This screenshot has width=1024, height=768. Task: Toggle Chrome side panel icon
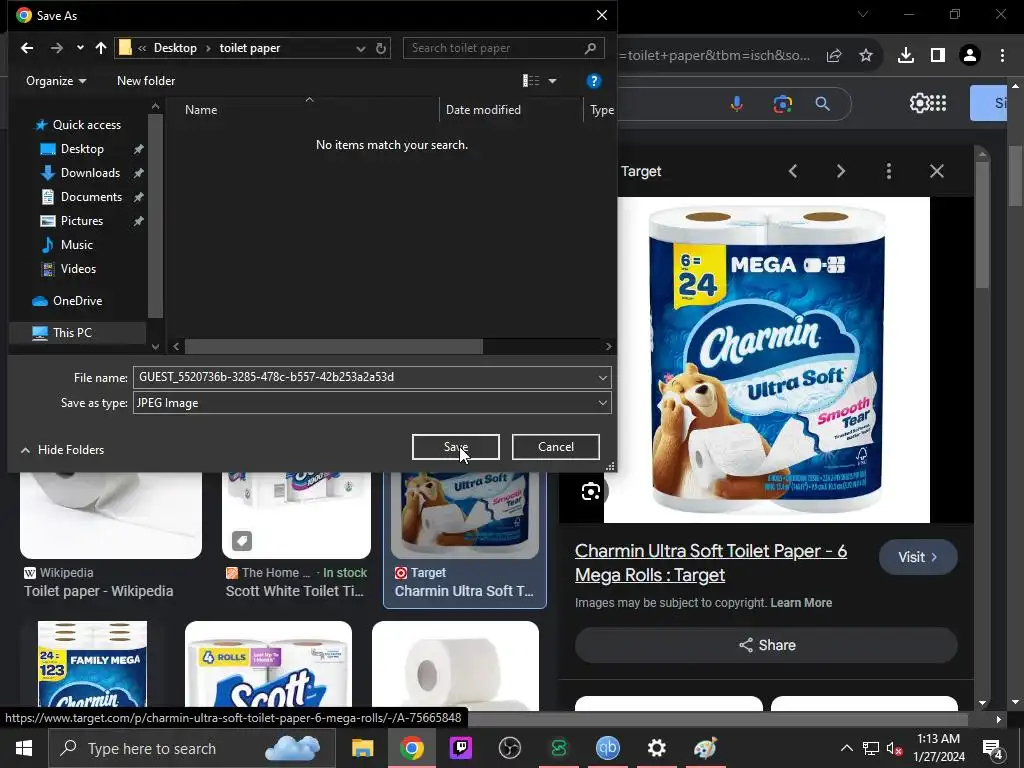point(938,56)
